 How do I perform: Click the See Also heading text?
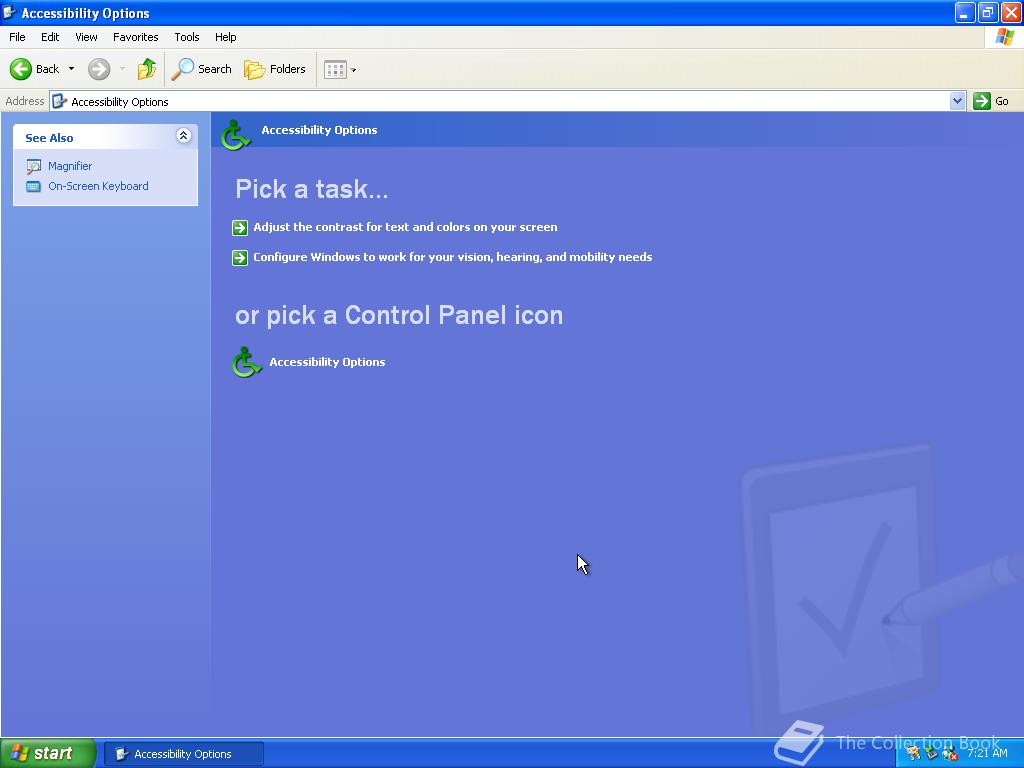(49, 138)
